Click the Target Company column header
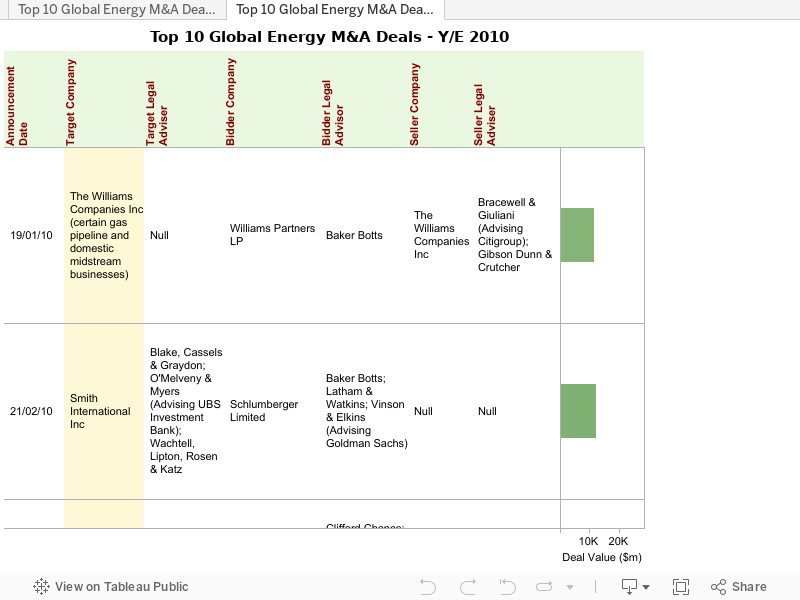 click(x=71, y=102)
